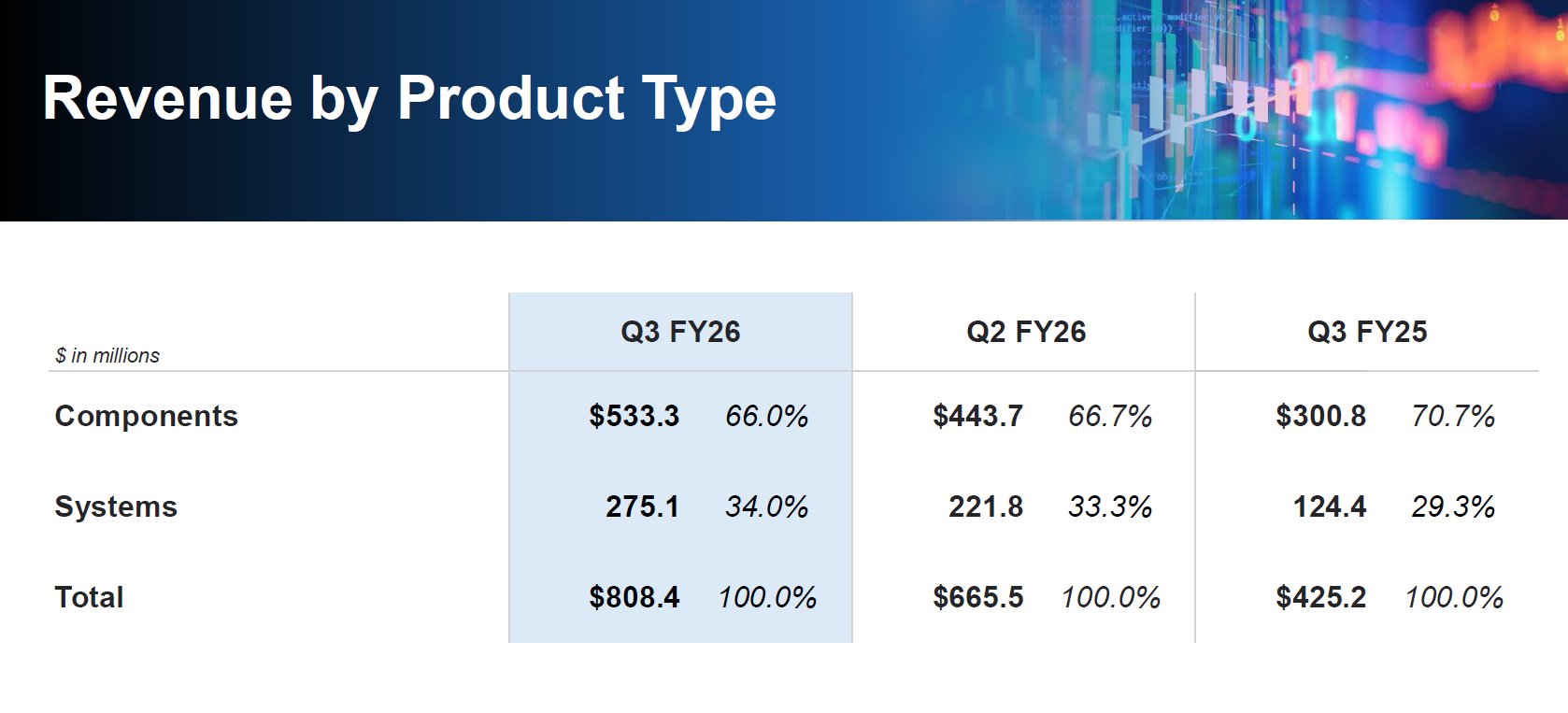The image size is (1568, 713).
Task: Select the $808.4 total value
Action: click(634, 597)
